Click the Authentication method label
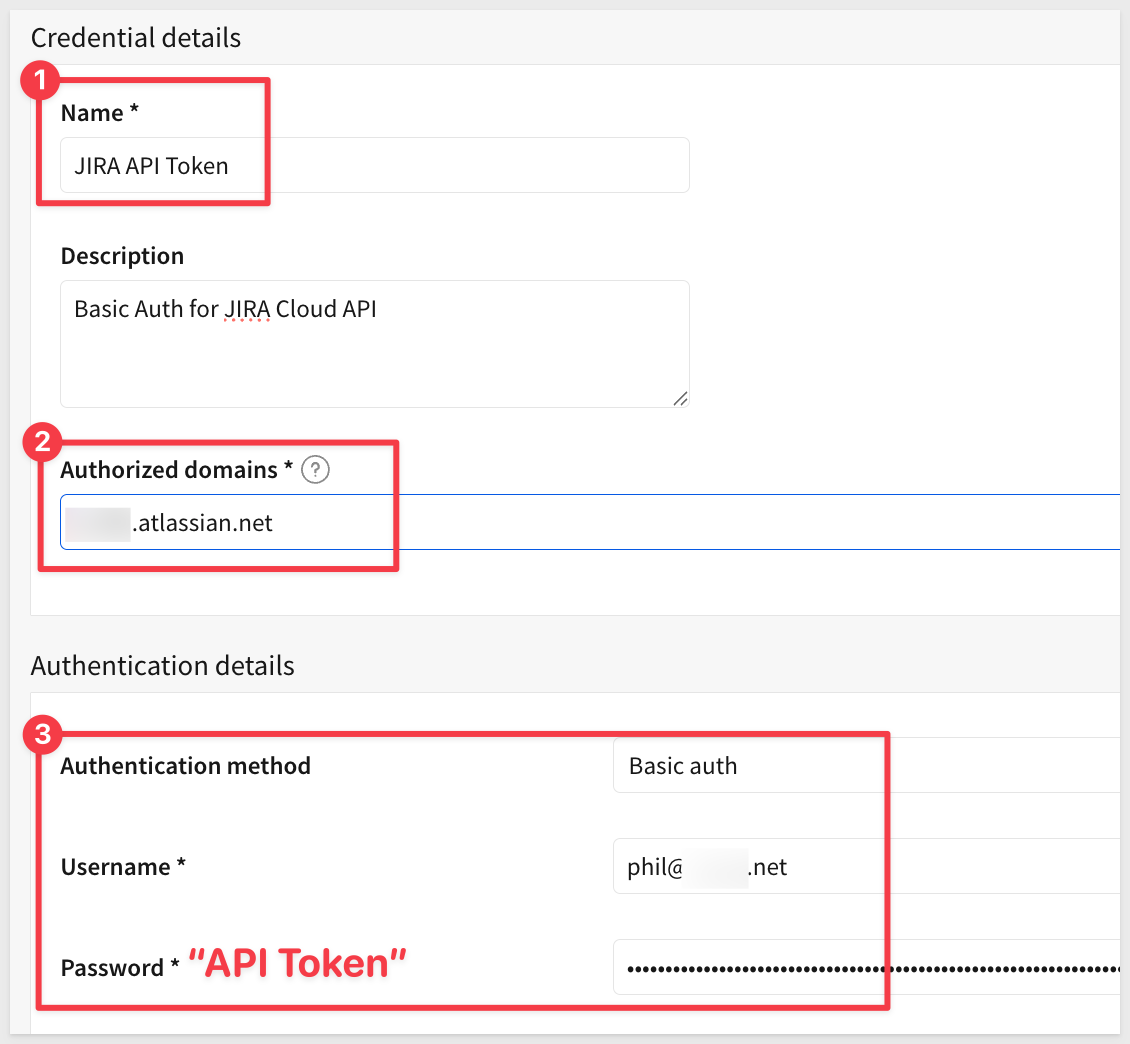This screenshot has width=1130, height=1044. click(185, 766)
